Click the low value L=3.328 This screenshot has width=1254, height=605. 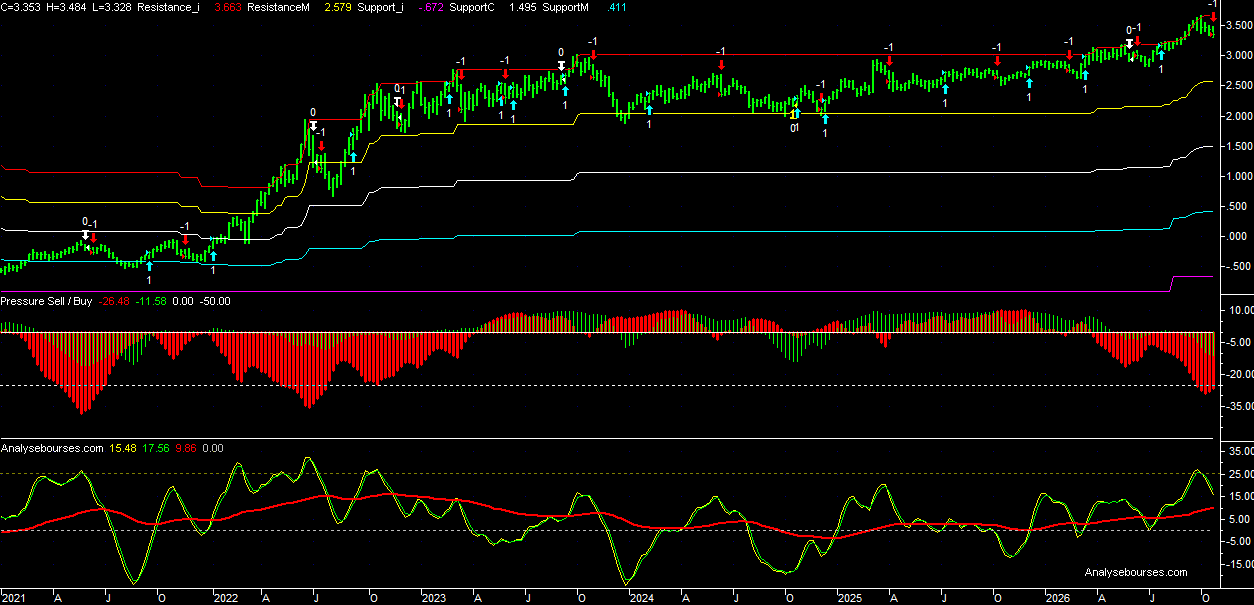114,7
